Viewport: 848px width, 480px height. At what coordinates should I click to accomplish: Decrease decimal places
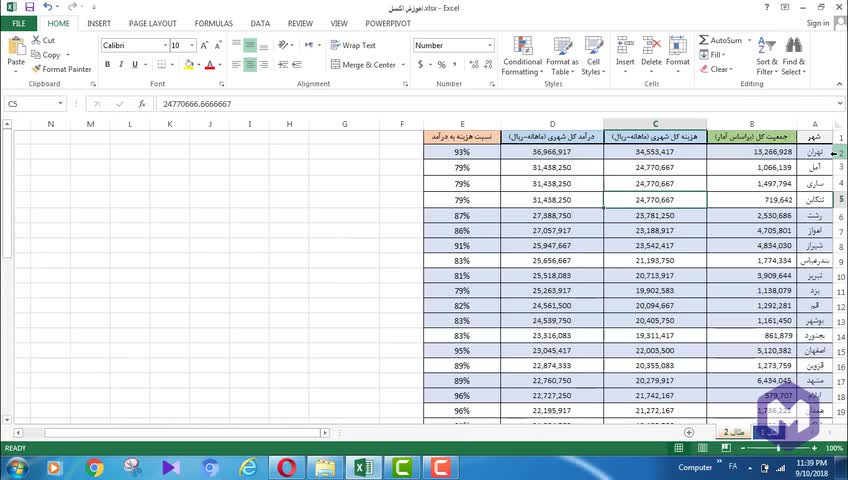pos(488,64)
